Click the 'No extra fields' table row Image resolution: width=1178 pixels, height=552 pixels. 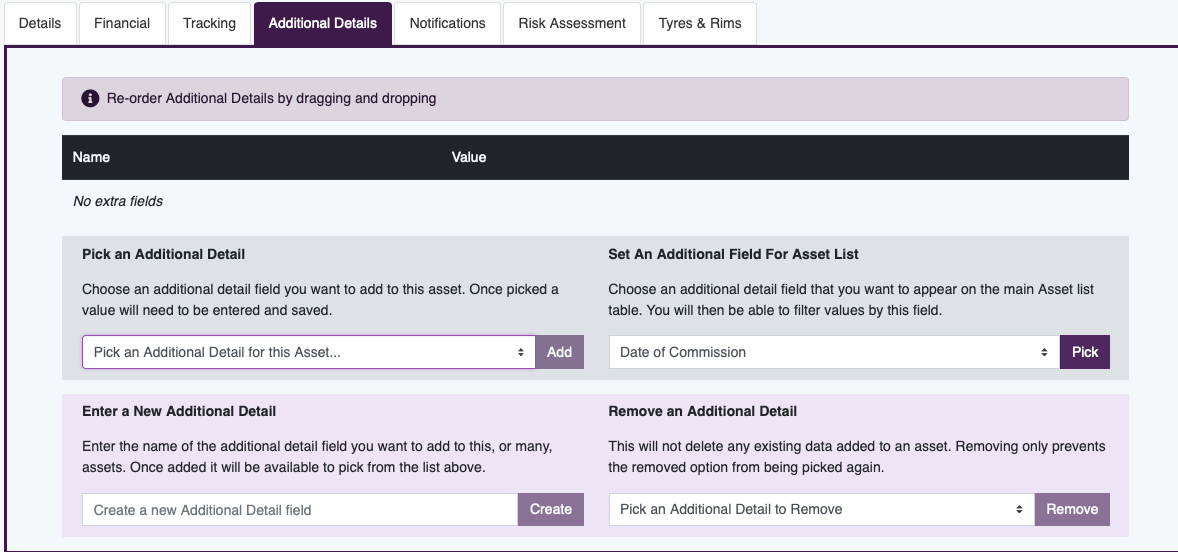pos(119,201)
